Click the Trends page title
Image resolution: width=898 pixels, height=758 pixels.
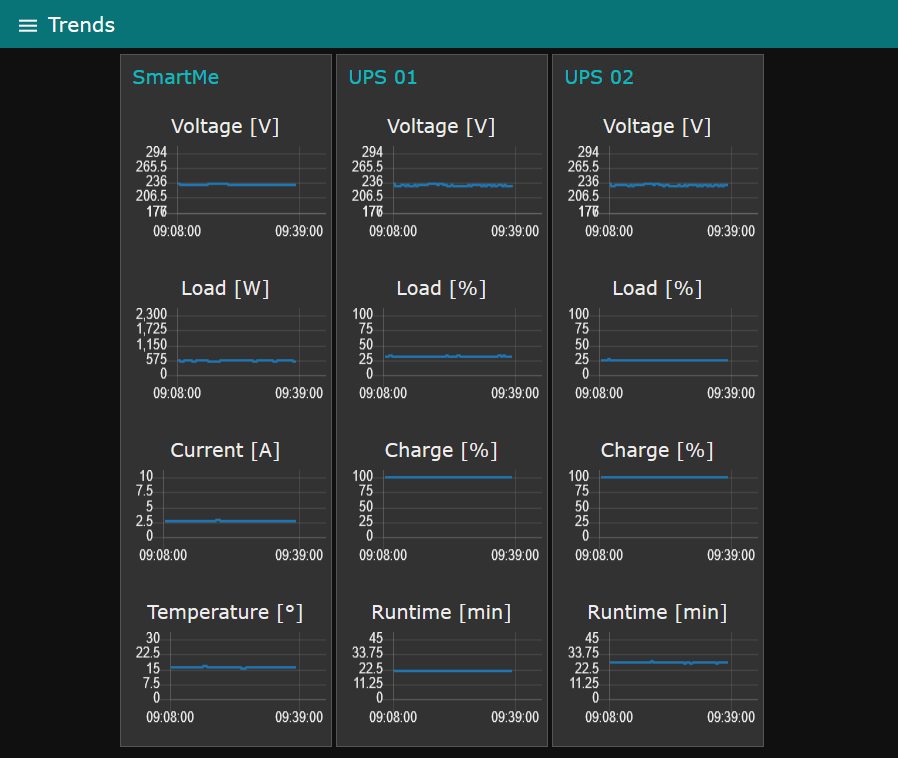(x=81, y=25)
